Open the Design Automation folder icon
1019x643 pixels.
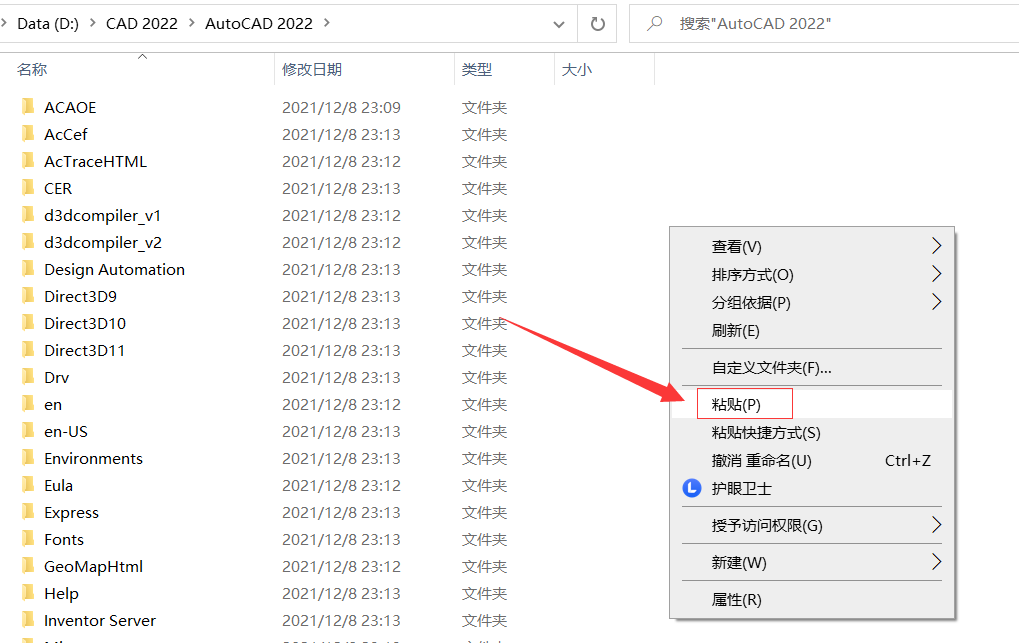pyautogui.click(x=30, y=268)
